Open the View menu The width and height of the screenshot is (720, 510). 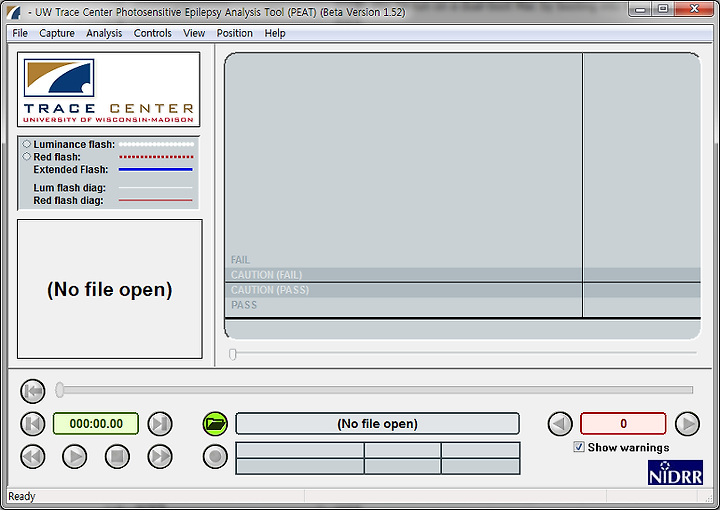[x=194, y=33]
